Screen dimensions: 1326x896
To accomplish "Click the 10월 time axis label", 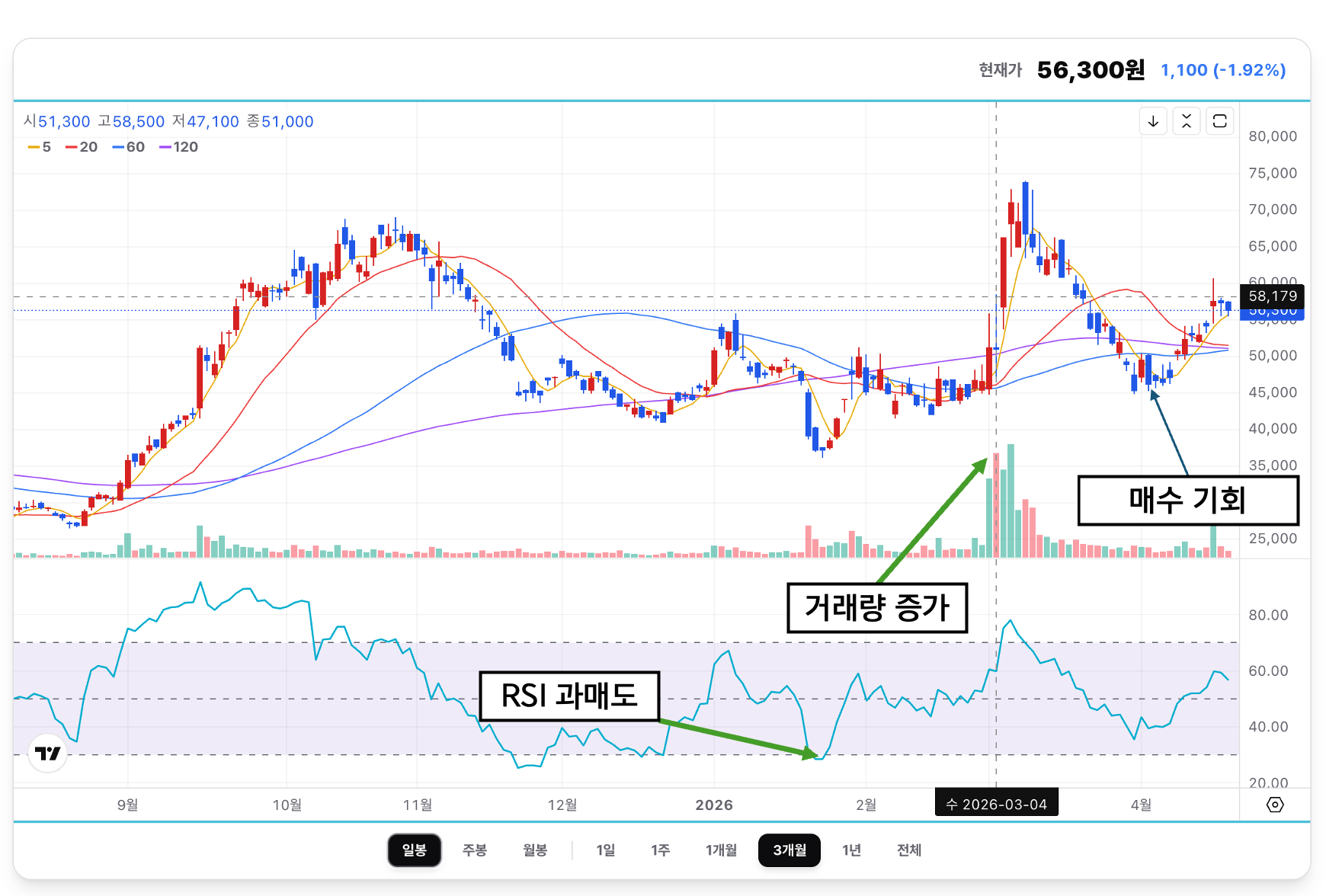I will pyautogui.click(x=287, y=805).
